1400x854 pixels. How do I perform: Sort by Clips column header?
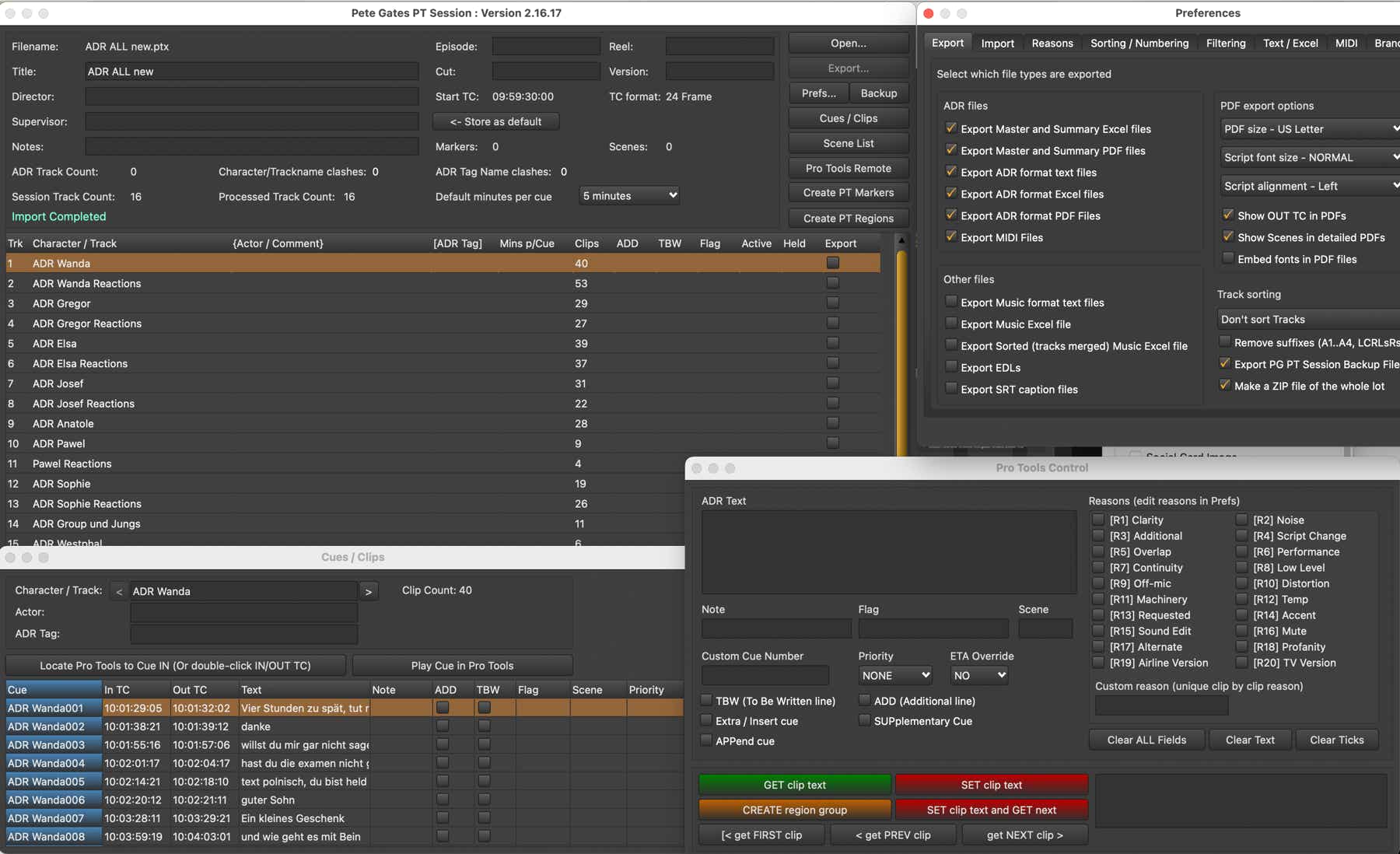point(586,243)
